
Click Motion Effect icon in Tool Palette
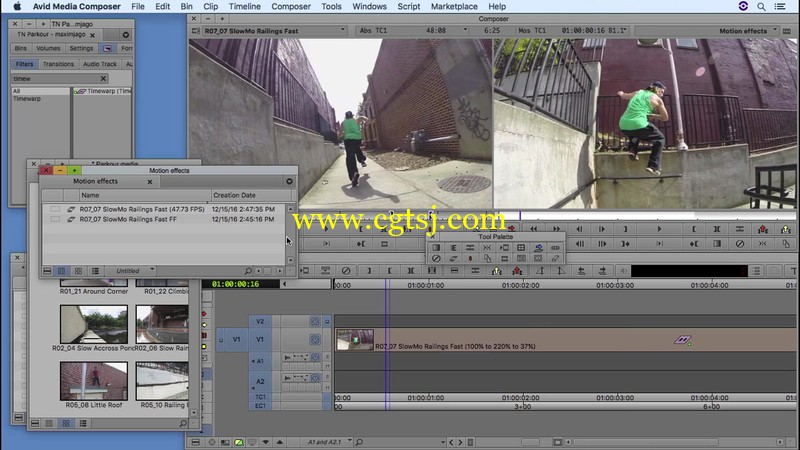tap(453, 258)
